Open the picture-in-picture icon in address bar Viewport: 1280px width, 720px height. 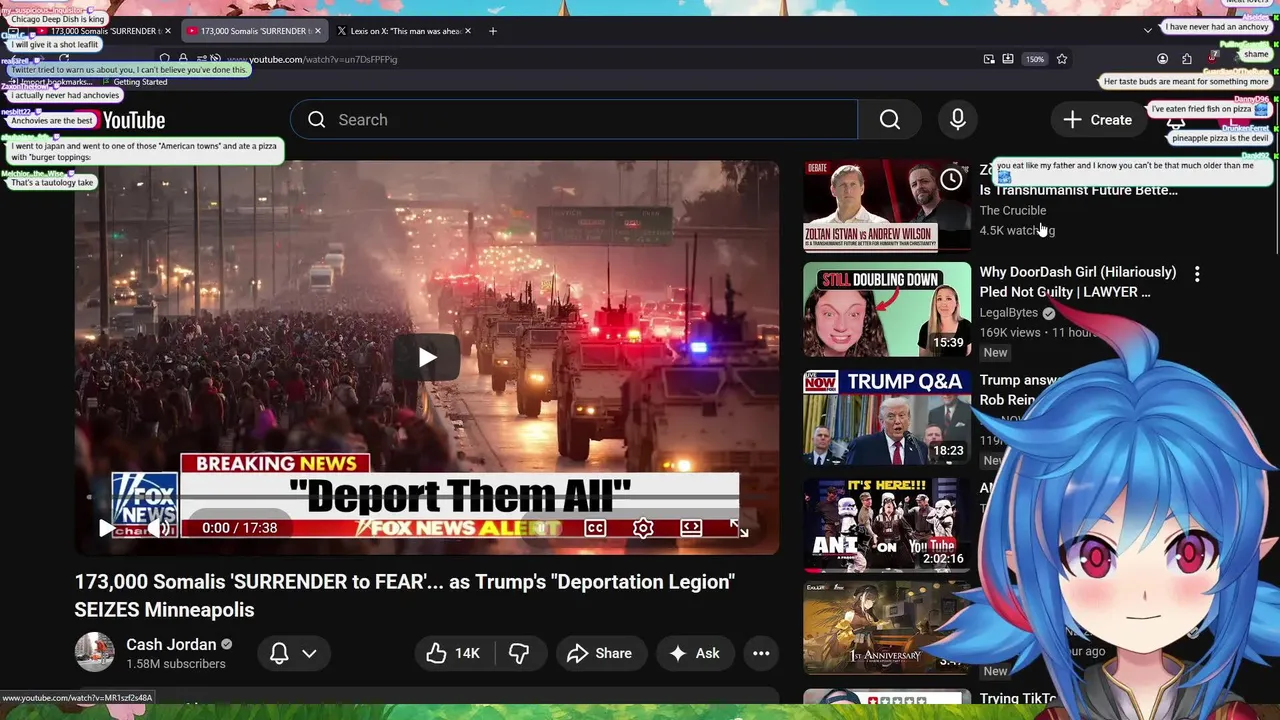click(x=989, y=59)
